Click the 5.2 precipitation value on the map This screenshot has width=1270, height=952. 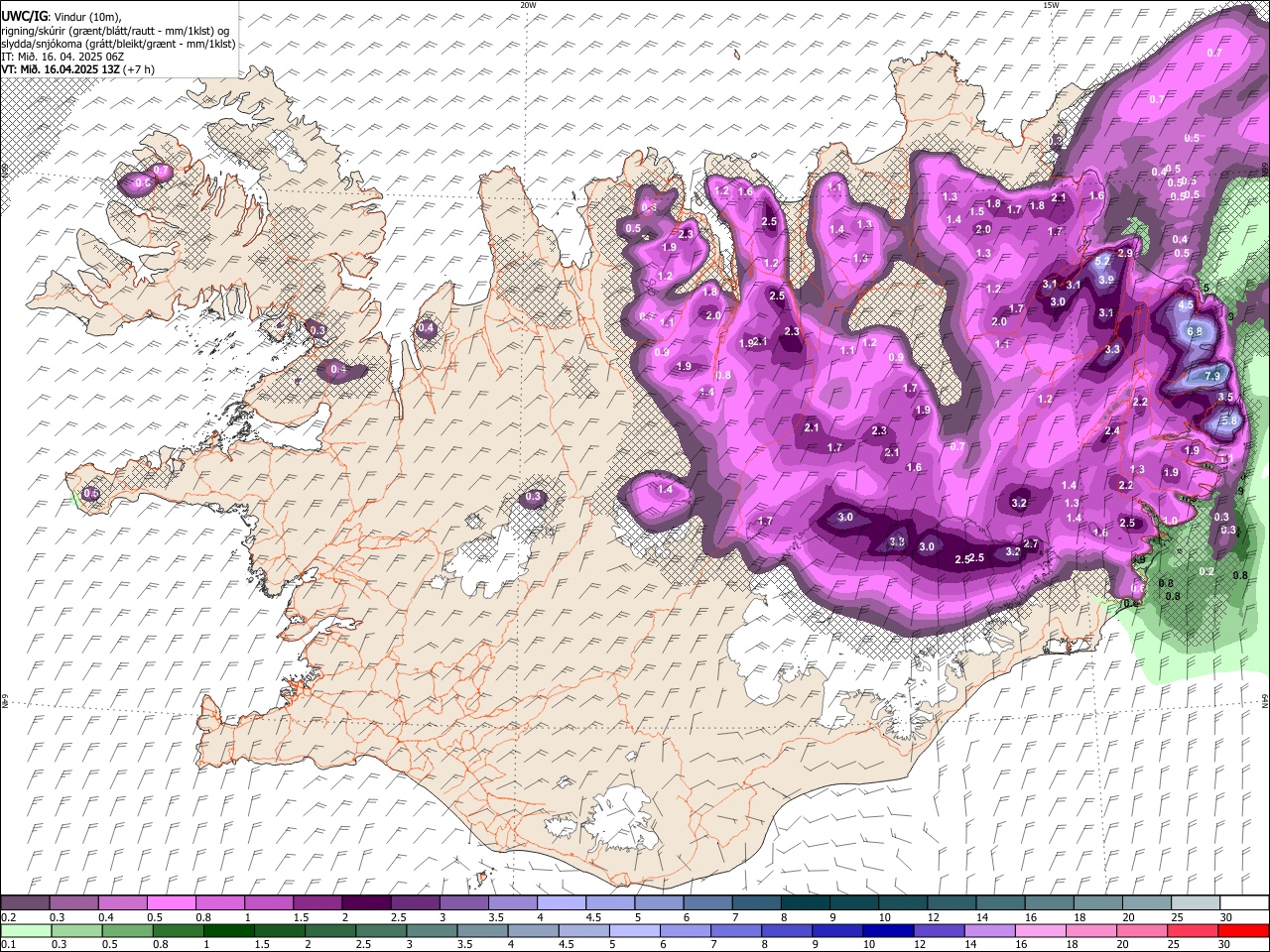click(x=1102, y=262)
